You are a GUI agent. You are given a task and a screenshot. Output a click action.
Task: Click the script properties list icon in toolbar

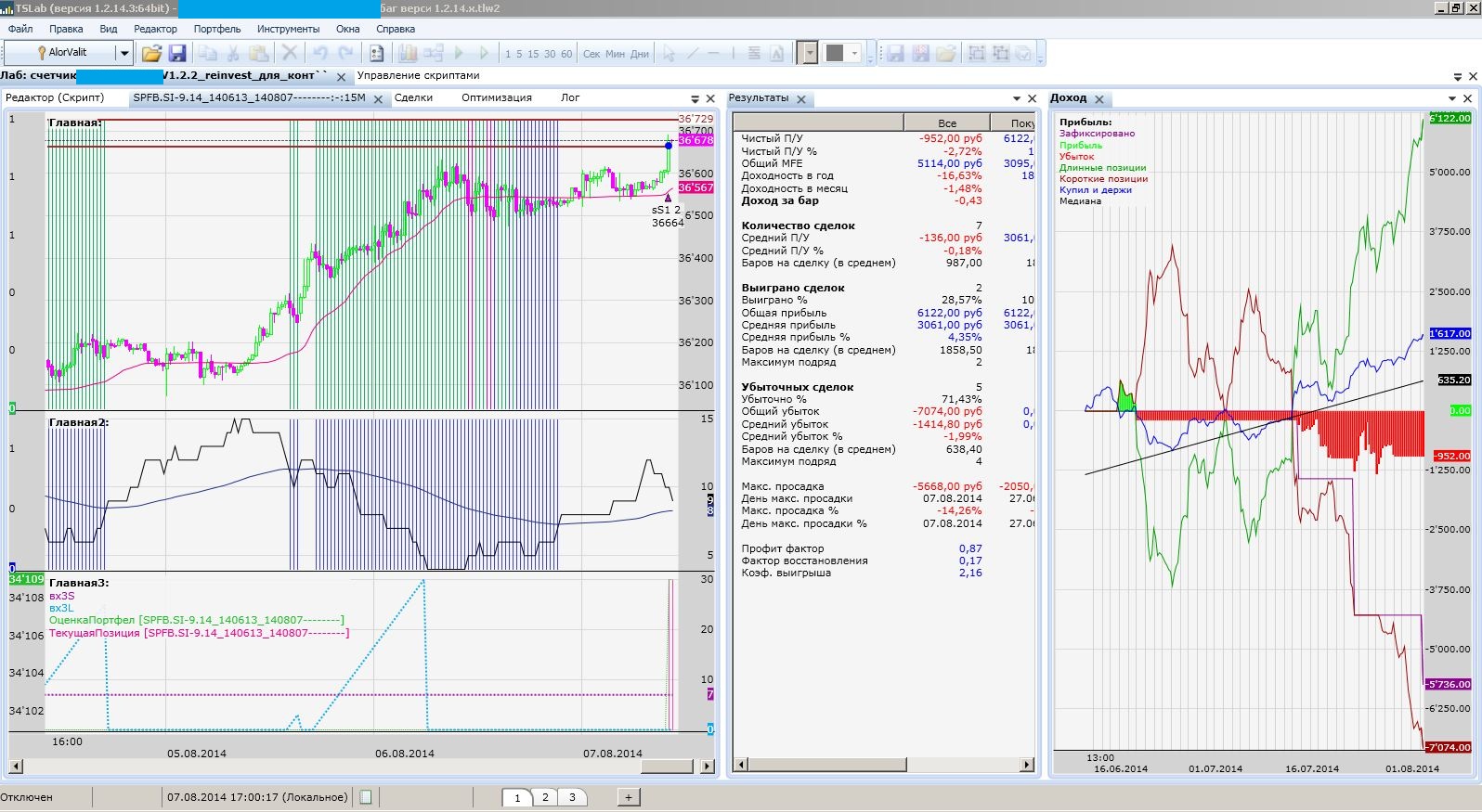point(376,54)
